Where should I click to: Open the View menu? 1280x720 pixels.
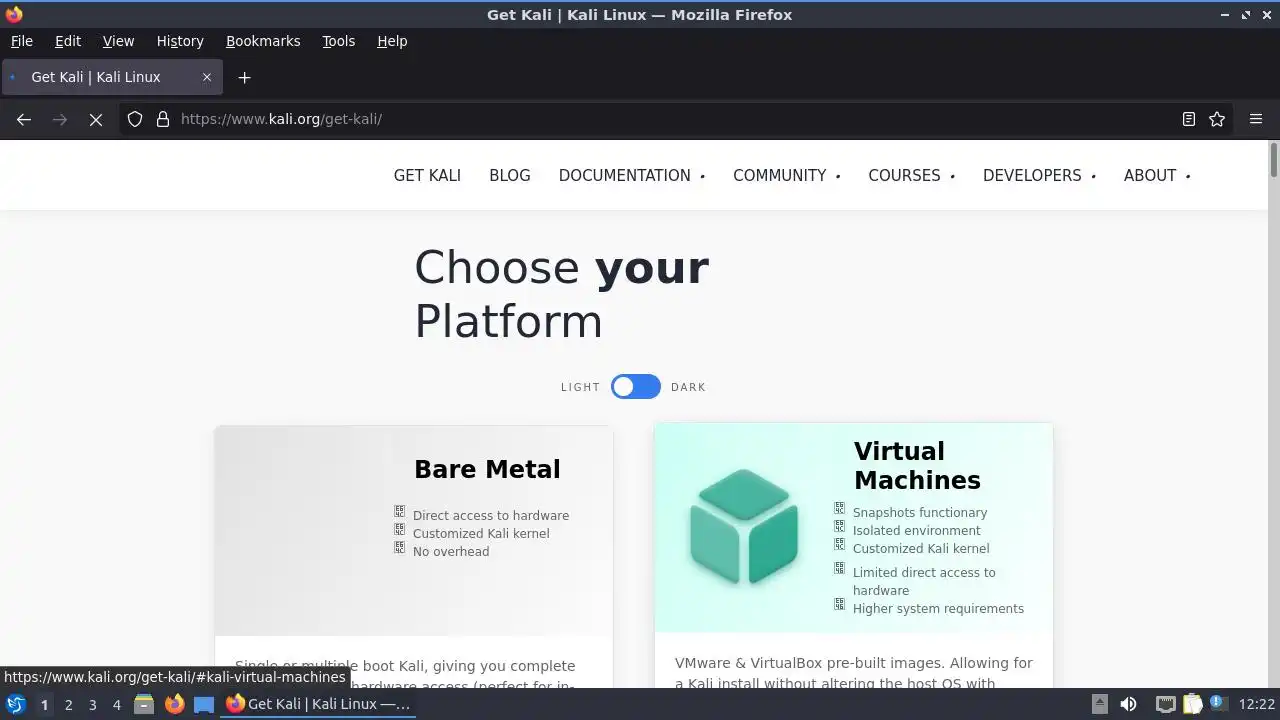coord(118,41)
